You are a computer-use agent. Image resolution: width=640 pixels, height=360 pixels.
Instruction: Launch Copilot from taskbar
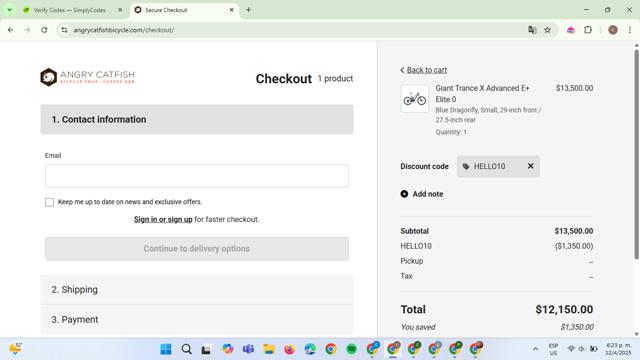pos(228,349)
